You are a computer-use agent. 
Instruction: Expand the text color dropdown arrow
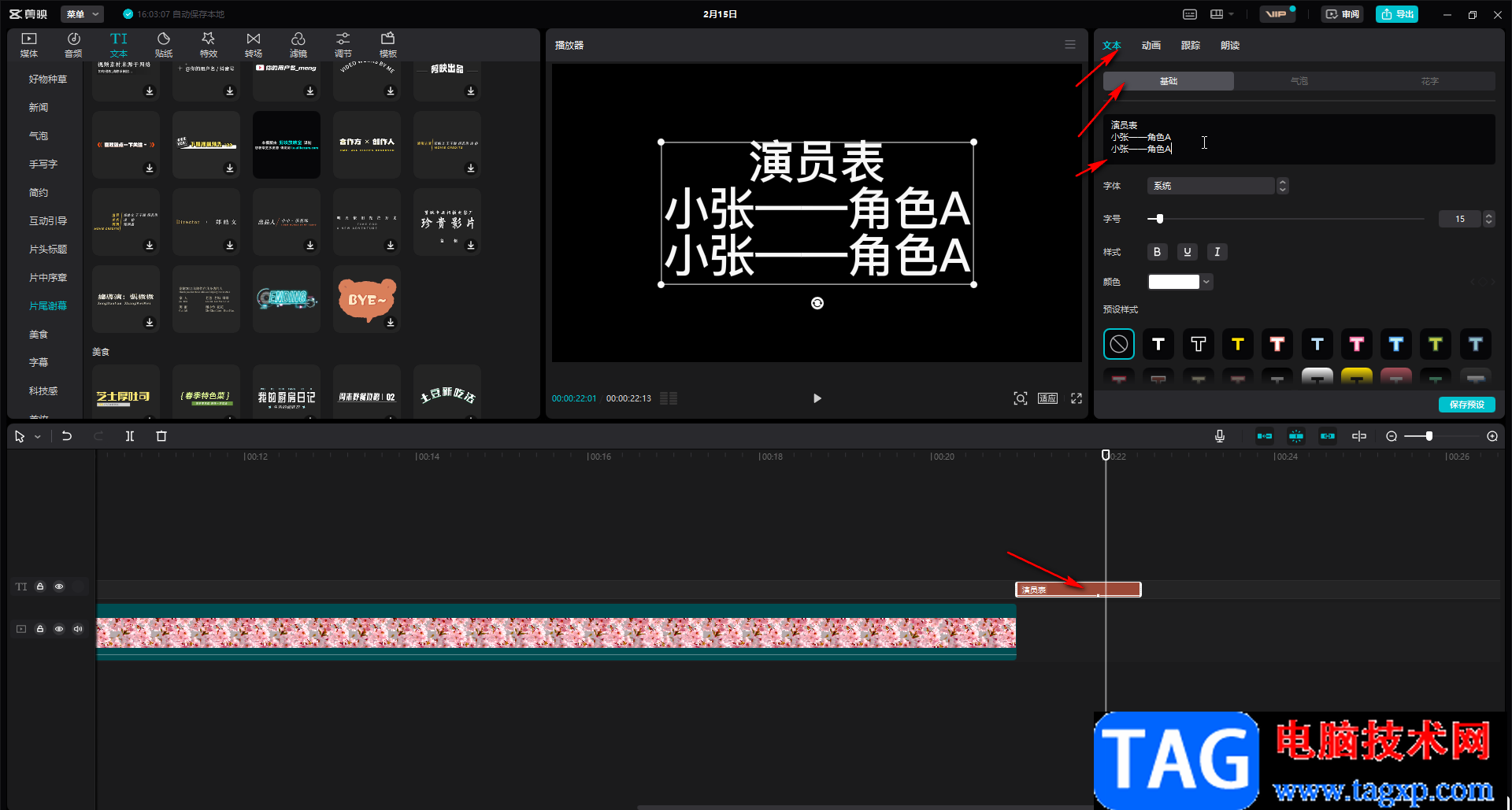pos(1206,282)
